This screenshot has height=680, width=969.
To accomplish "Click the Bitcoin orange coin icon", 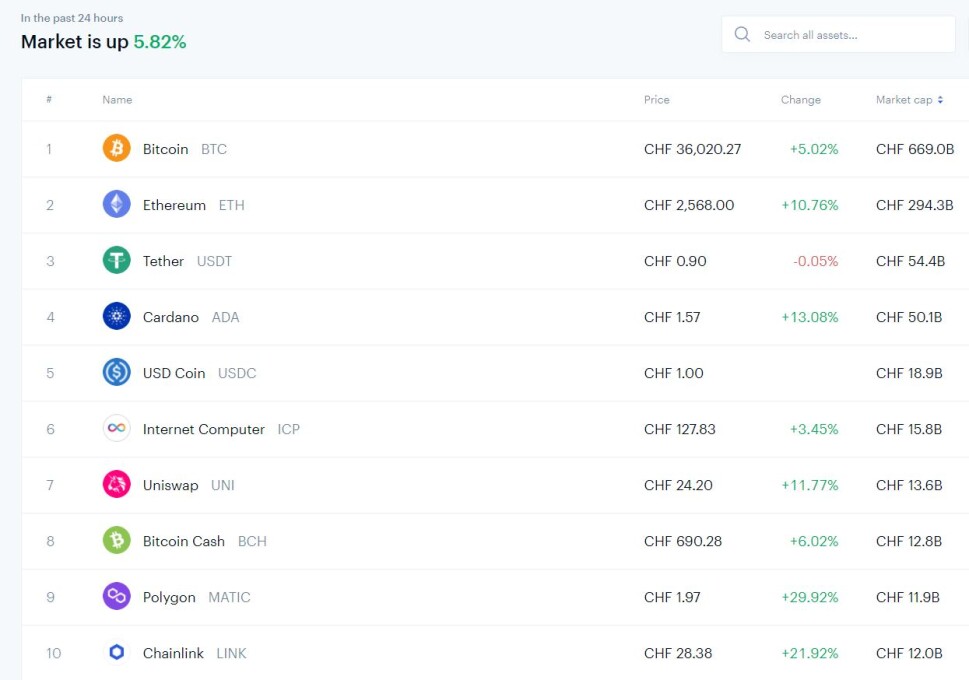I will [116, 148].
